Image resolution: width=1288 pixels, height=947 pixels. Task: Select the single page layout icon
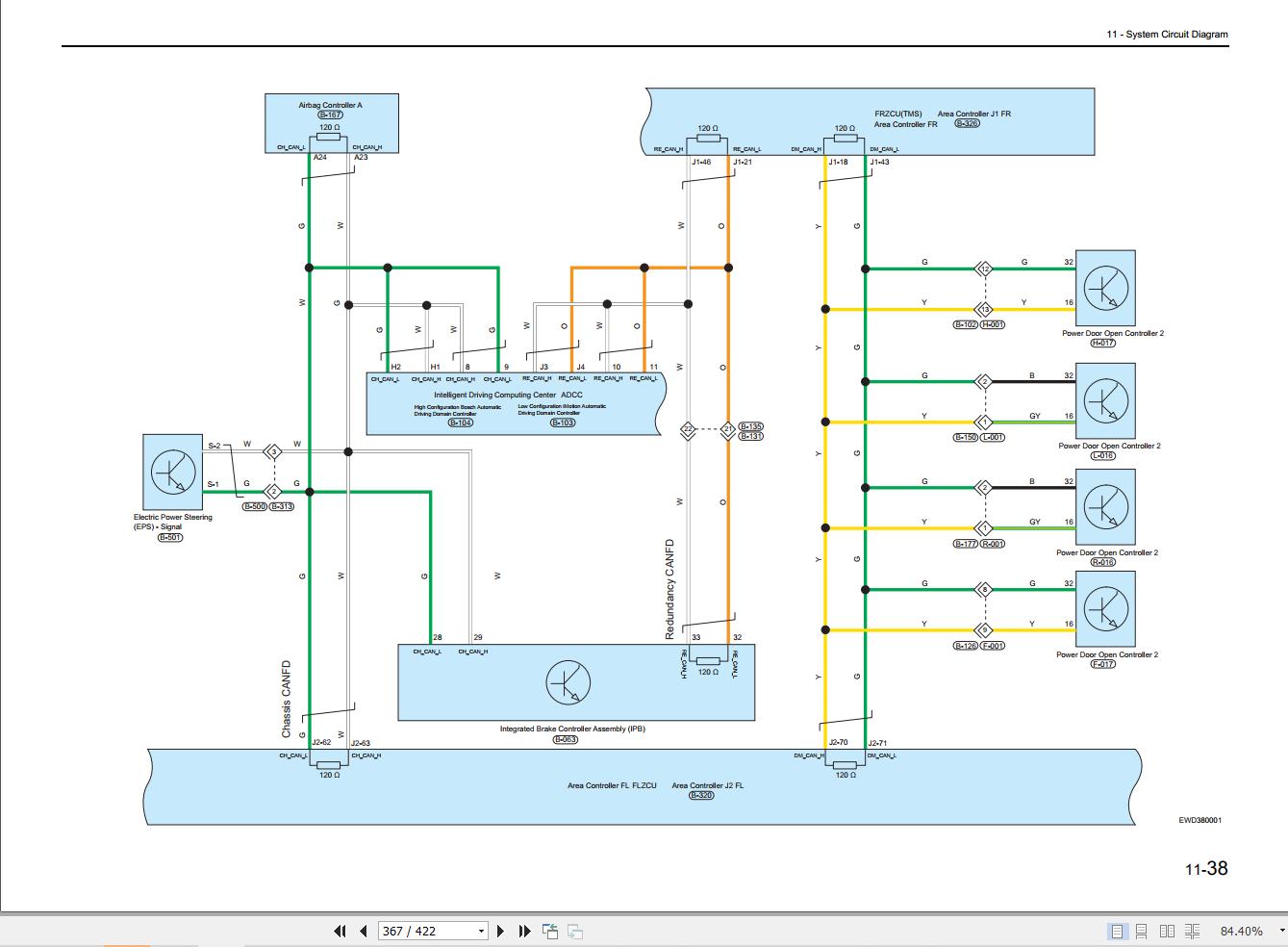pyautogui.click(x=1117, y=932)
